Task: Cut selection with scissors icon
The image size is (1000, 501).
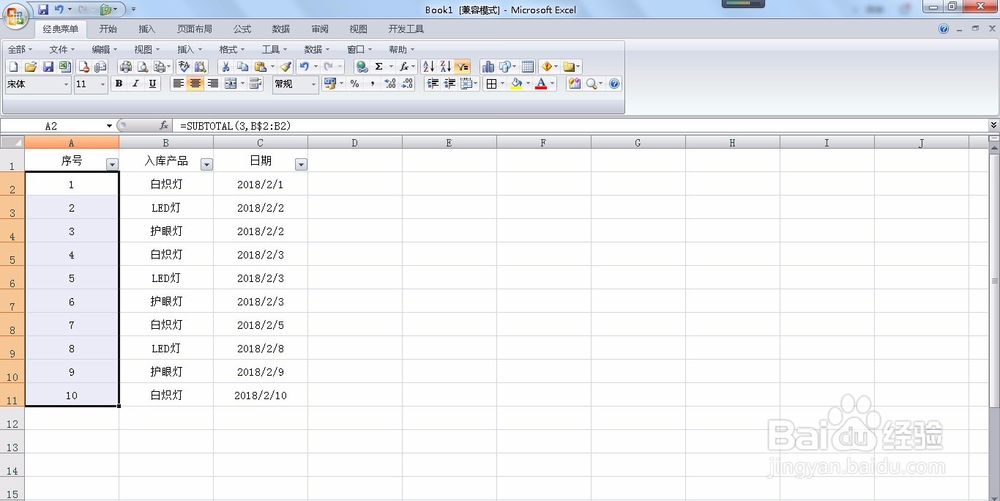Action: point(225,66)
